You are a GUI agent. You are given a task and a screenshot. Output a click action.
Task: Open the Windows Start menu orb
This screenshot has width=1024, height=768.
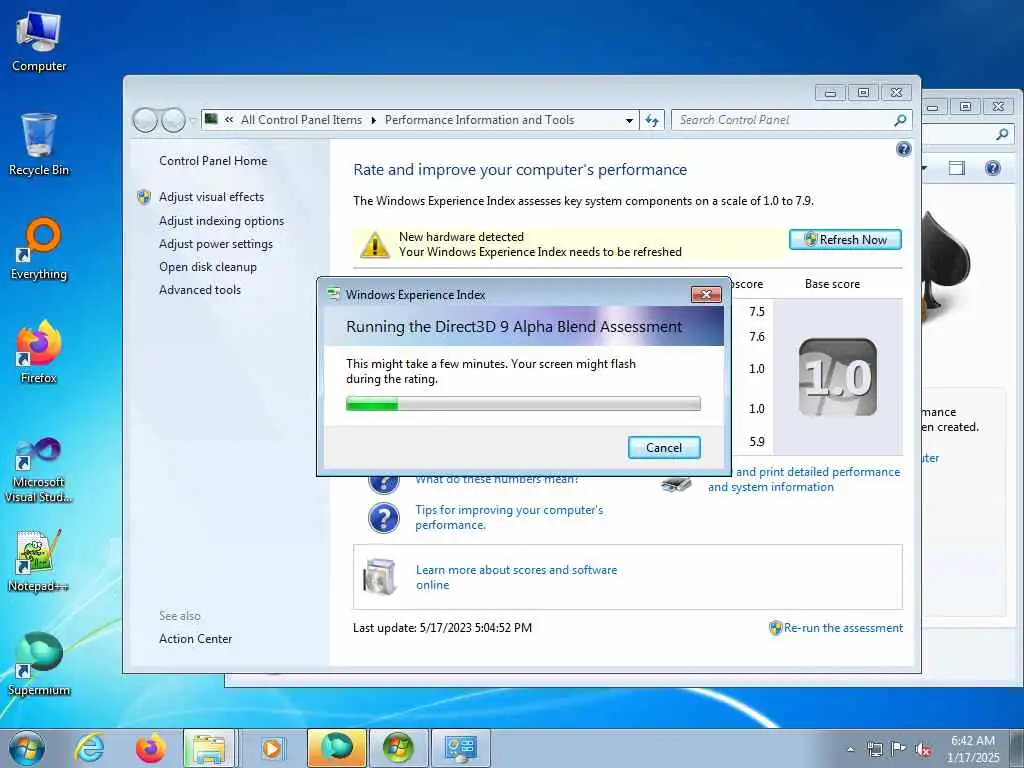[27, 748]
